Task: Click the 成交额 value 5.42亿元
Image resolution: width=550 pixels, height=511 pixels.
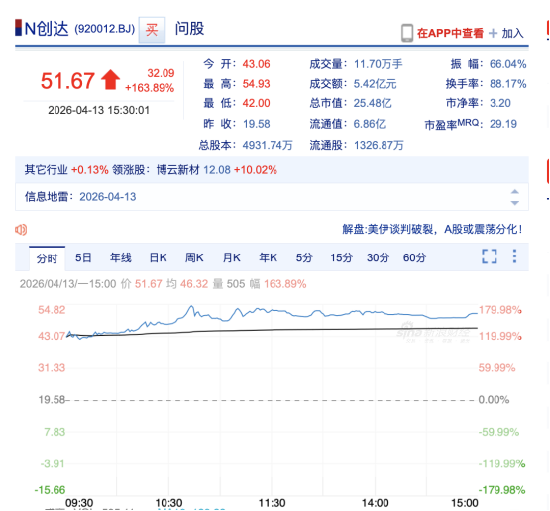Action: pos(375,84)
